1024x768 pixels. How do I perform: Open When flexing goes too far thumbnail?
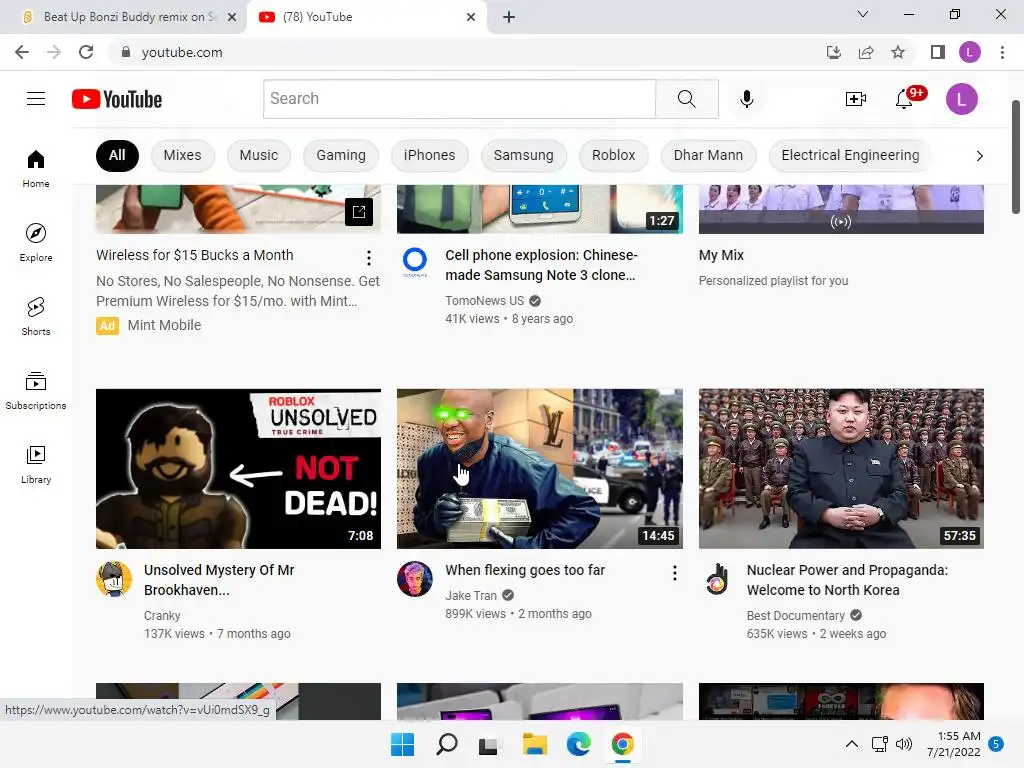tap(539, 469)
